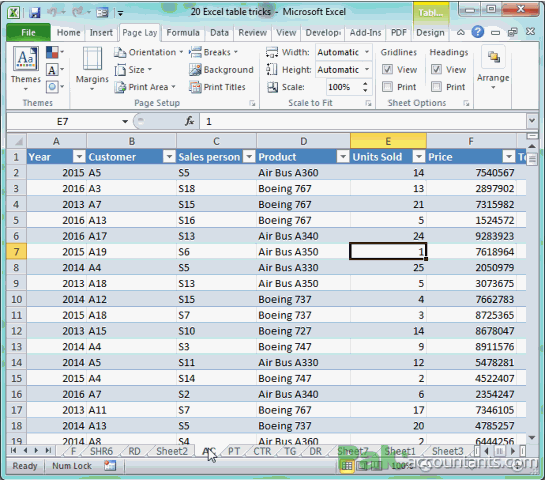Viewport: 545px width, 480px height.
Task: Click the Save icon in quick access toolbar
Action: point(34,13)
